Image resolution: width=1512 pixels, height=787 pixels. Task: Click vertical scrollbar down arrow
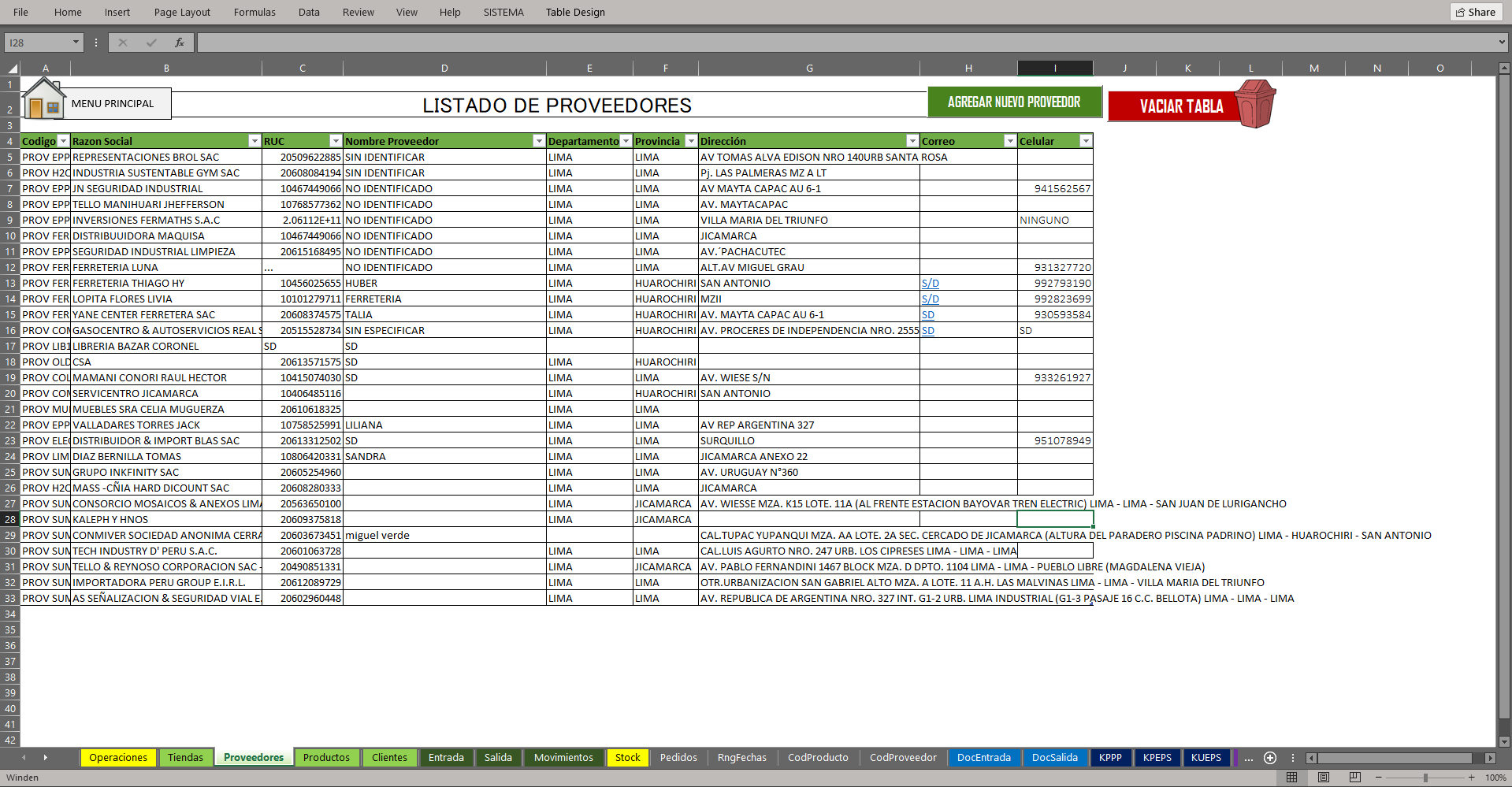(x=1504, y=741)
